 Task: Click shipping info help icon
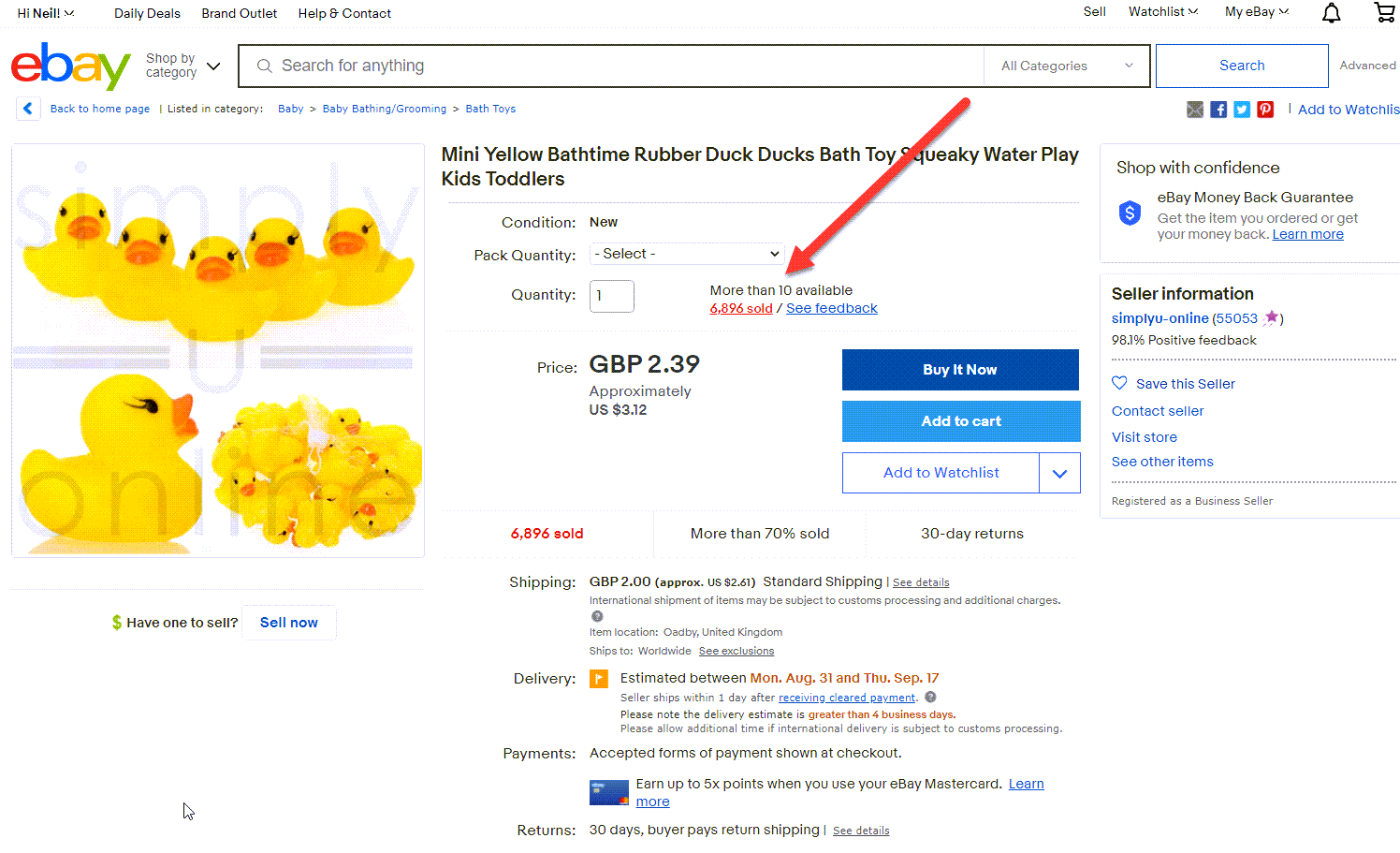click(597, 616)
